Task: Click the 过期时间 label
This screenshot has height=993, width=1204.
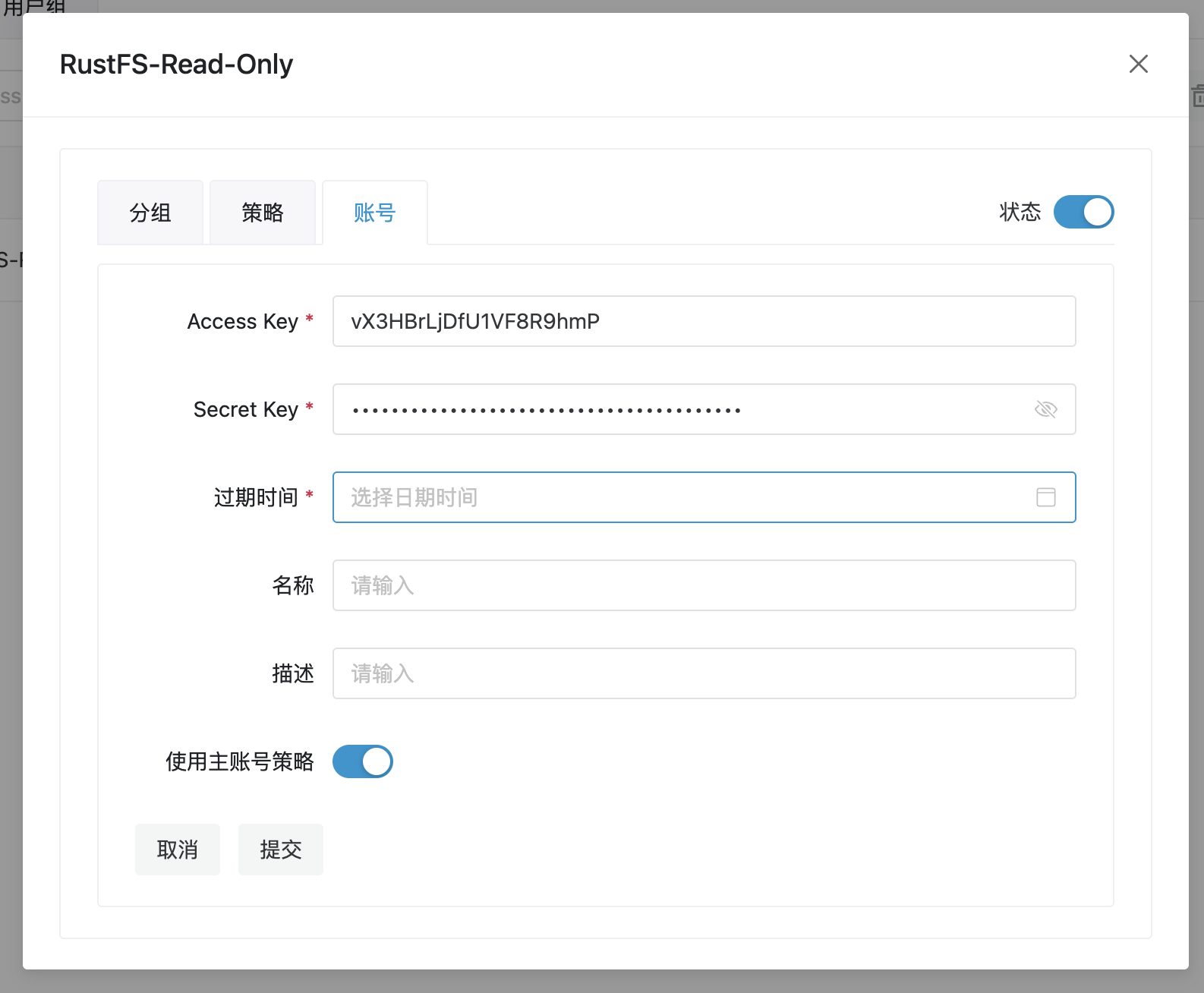Action: point(256,497)
